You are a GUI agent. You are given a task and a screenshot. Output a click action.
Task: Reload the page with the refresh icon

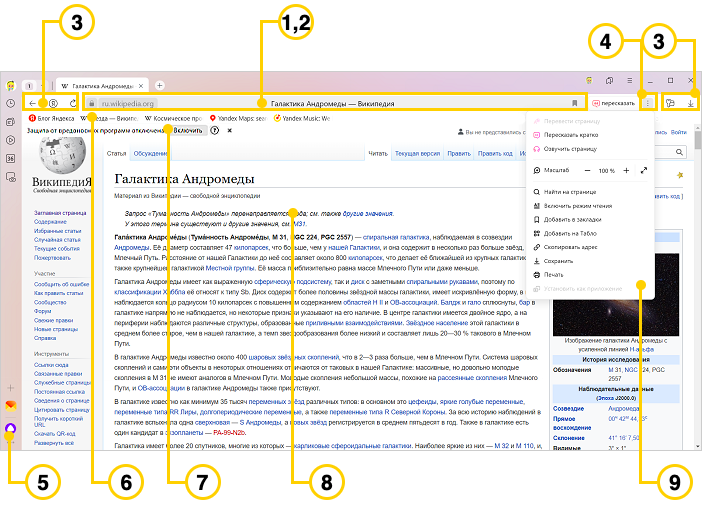tap(73, 104)
